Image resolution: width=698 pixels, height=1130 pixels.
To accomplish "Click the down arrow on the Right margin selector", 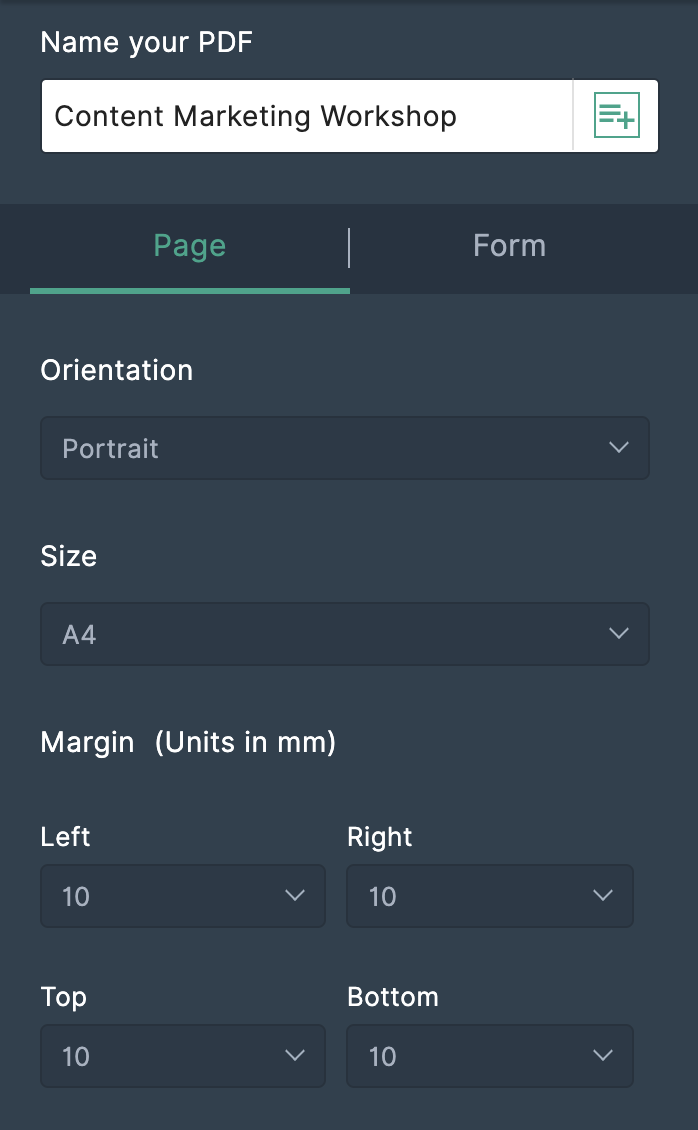I will pos(603,896).
